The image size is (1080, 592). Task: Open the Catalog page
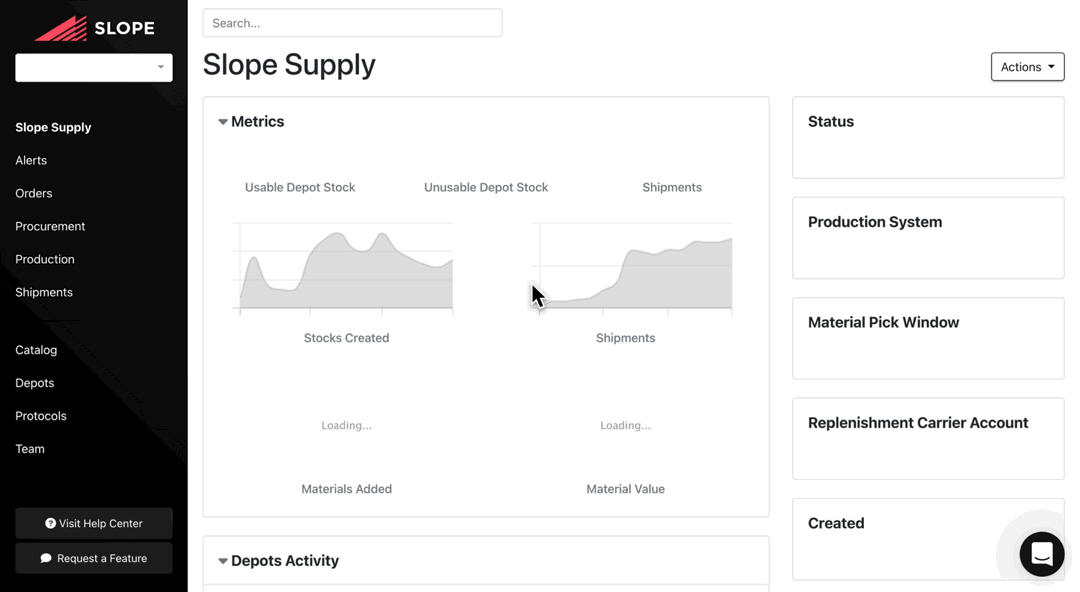tap(36, 350)
